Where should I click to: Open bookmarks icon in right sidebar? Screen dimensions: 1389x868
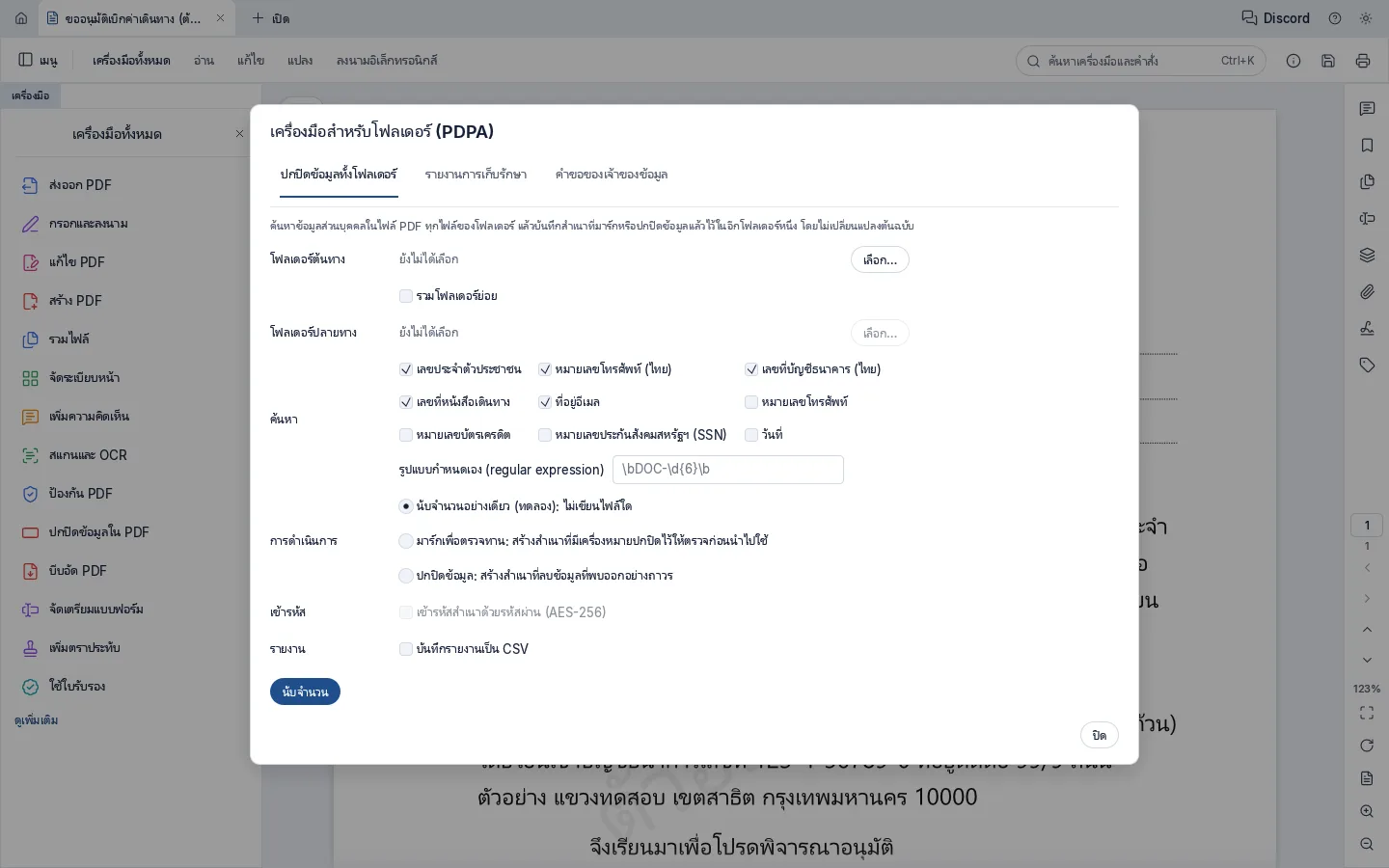coord(1367,146)
